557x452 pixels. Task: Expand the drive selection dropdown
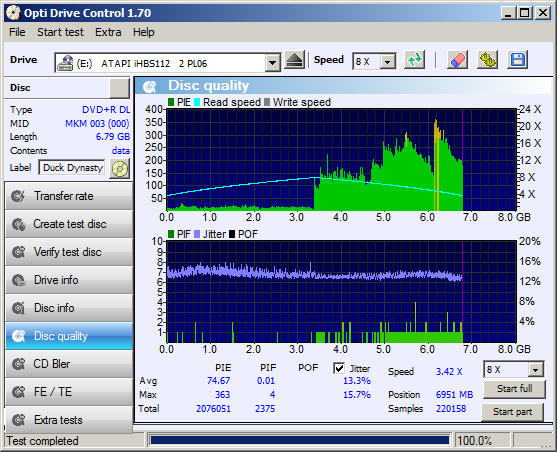272,63
